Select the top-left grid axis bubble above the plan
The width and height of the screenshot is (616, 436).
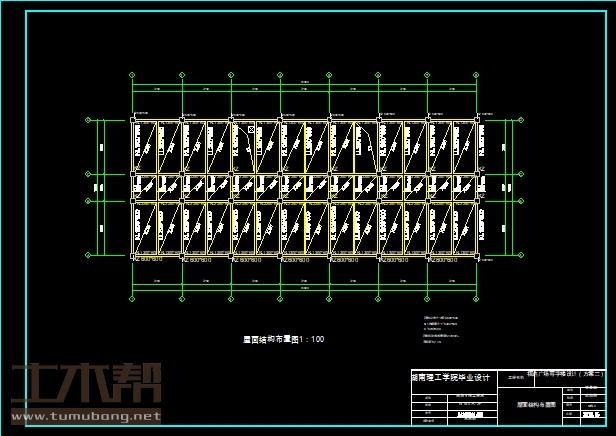pyautogui.click(x=133, y=74)
